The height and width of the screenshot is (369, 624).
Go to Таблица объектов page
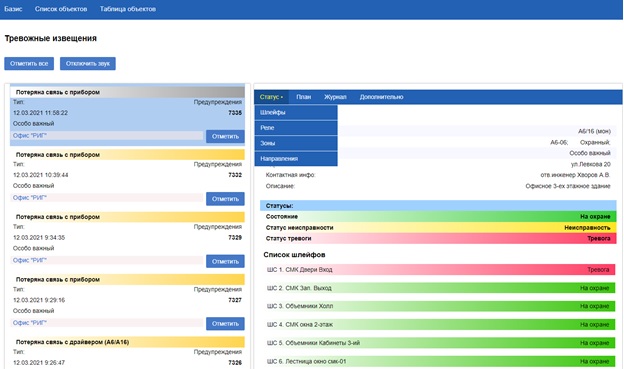click(128, 9)
